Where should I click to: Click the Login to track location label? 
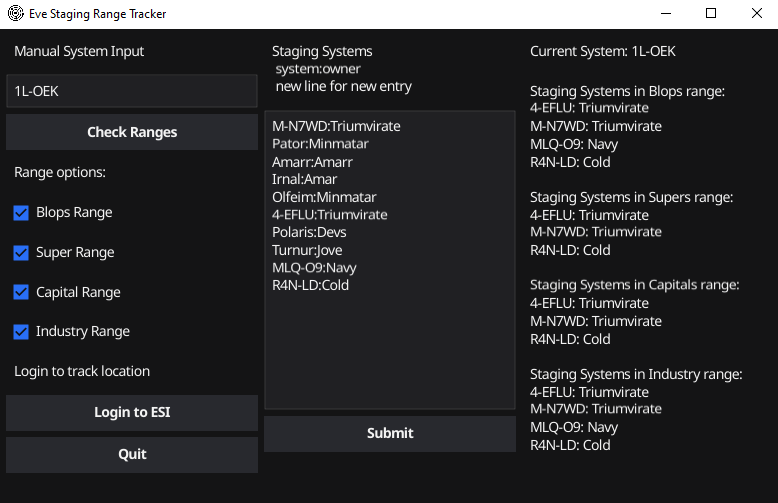click(82, 371)
